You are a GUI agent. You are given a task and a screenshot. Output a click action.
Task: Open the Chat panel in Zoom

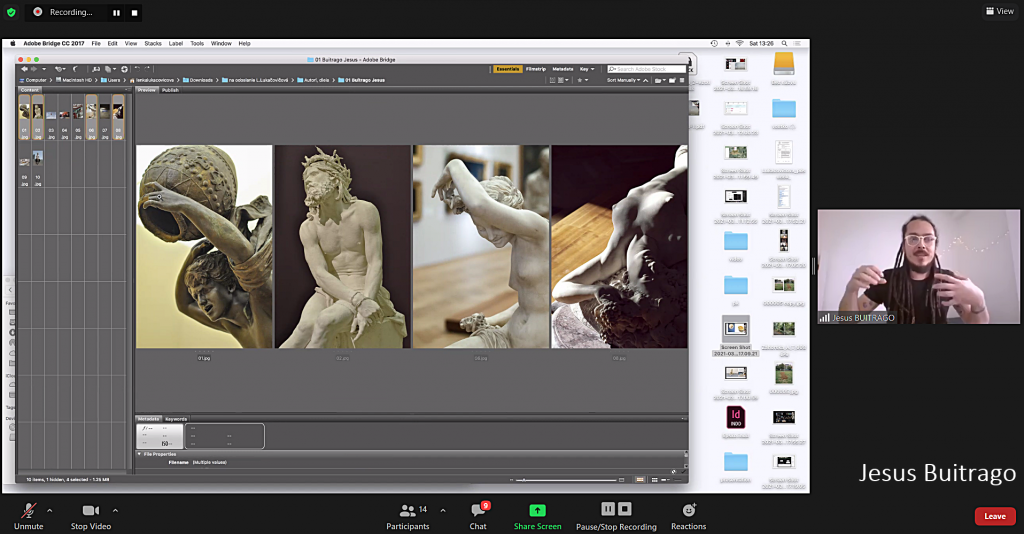[478, 516]
